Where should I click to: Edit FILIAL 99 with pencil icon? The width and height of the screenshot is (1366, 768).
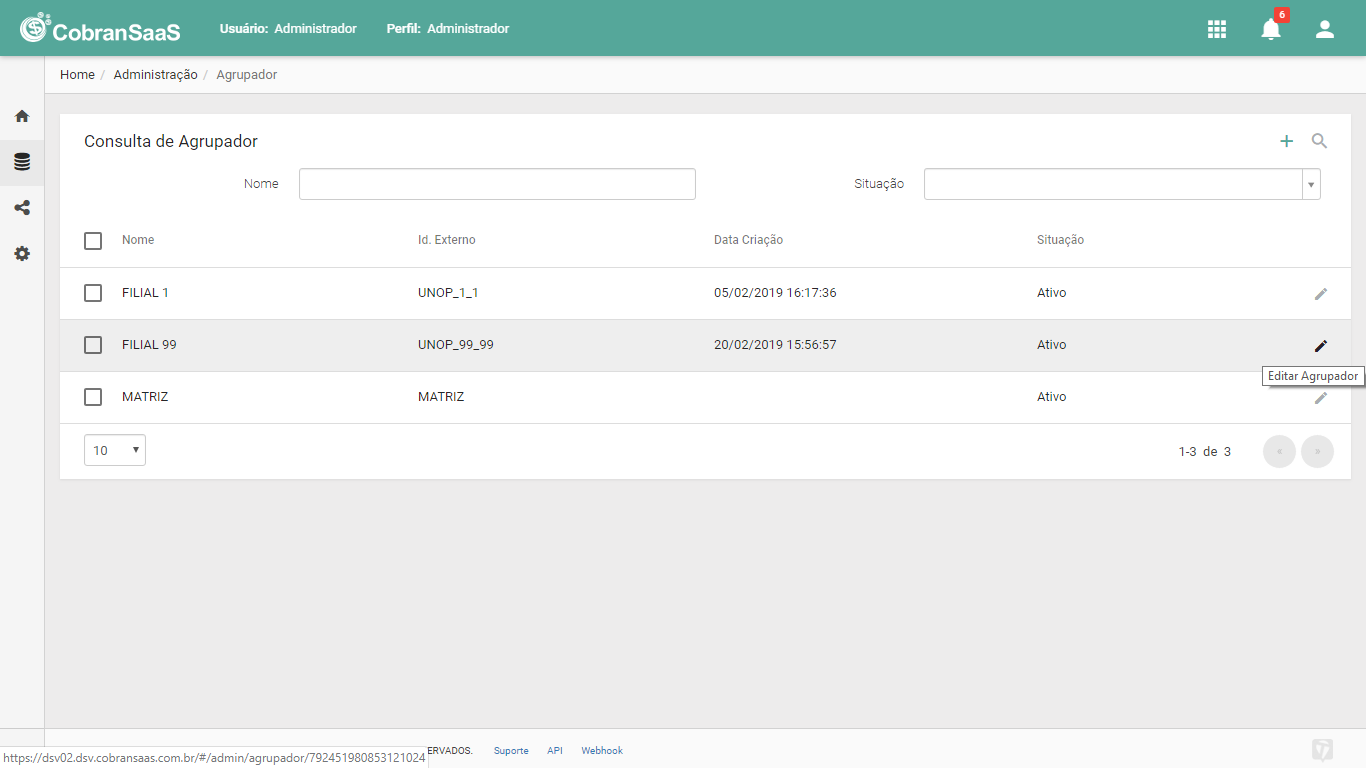[1321, 346]
